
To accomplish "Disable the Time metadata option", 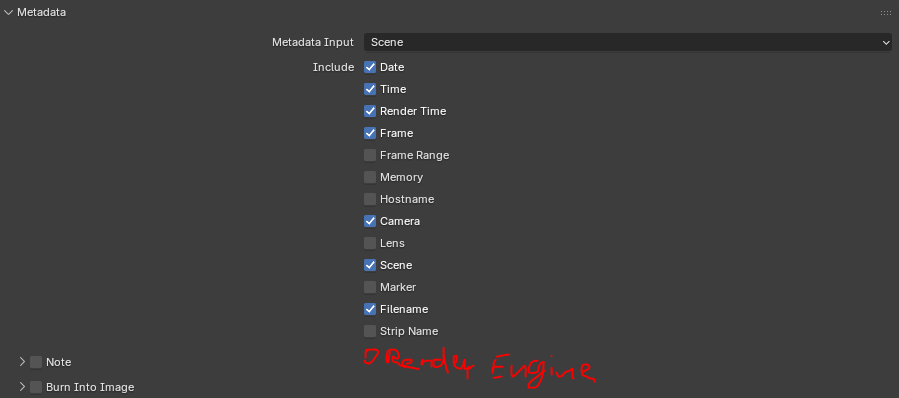I will 370,89.
